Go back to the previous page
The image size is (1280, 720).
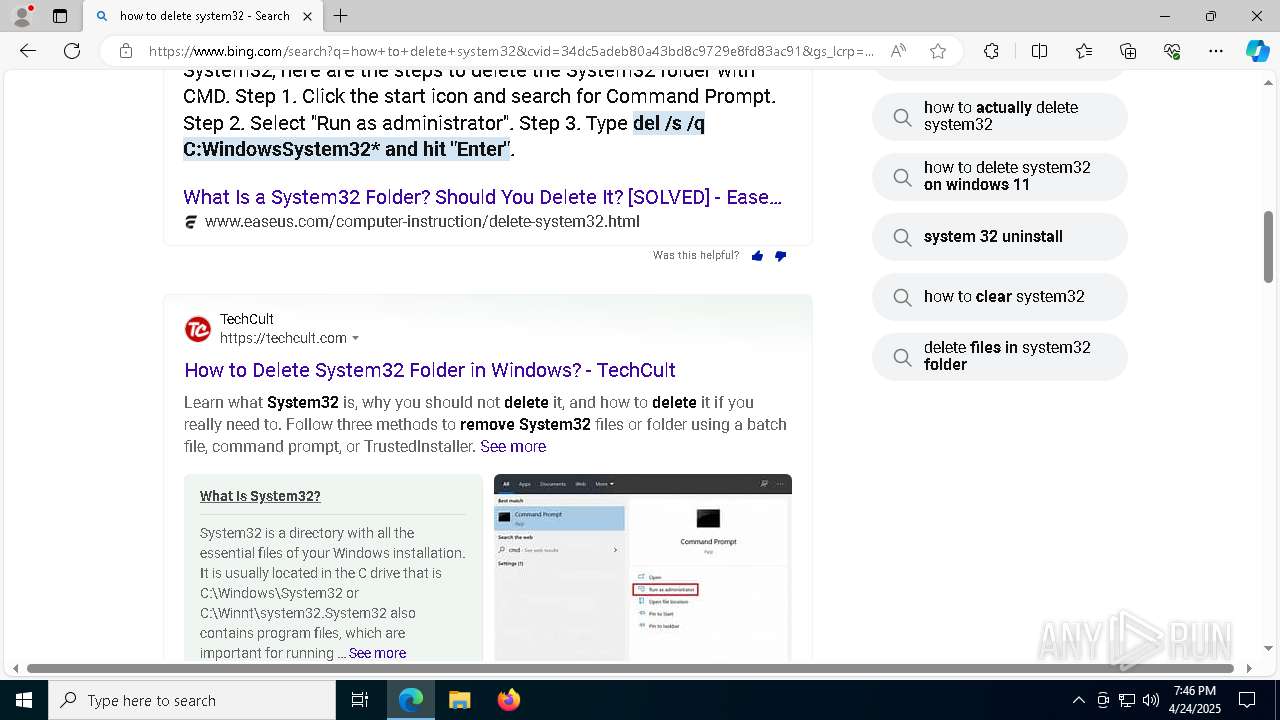[x=28, y=51]
